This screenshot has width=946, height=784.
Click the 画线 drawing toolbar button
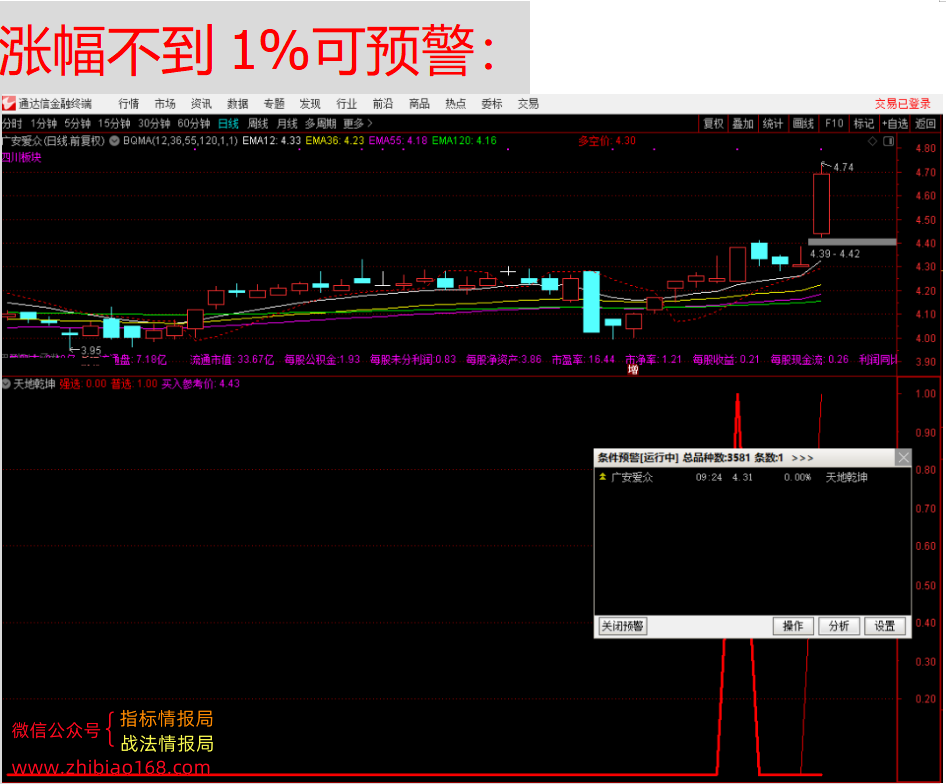pyautogui.click(x=803, y=124)
